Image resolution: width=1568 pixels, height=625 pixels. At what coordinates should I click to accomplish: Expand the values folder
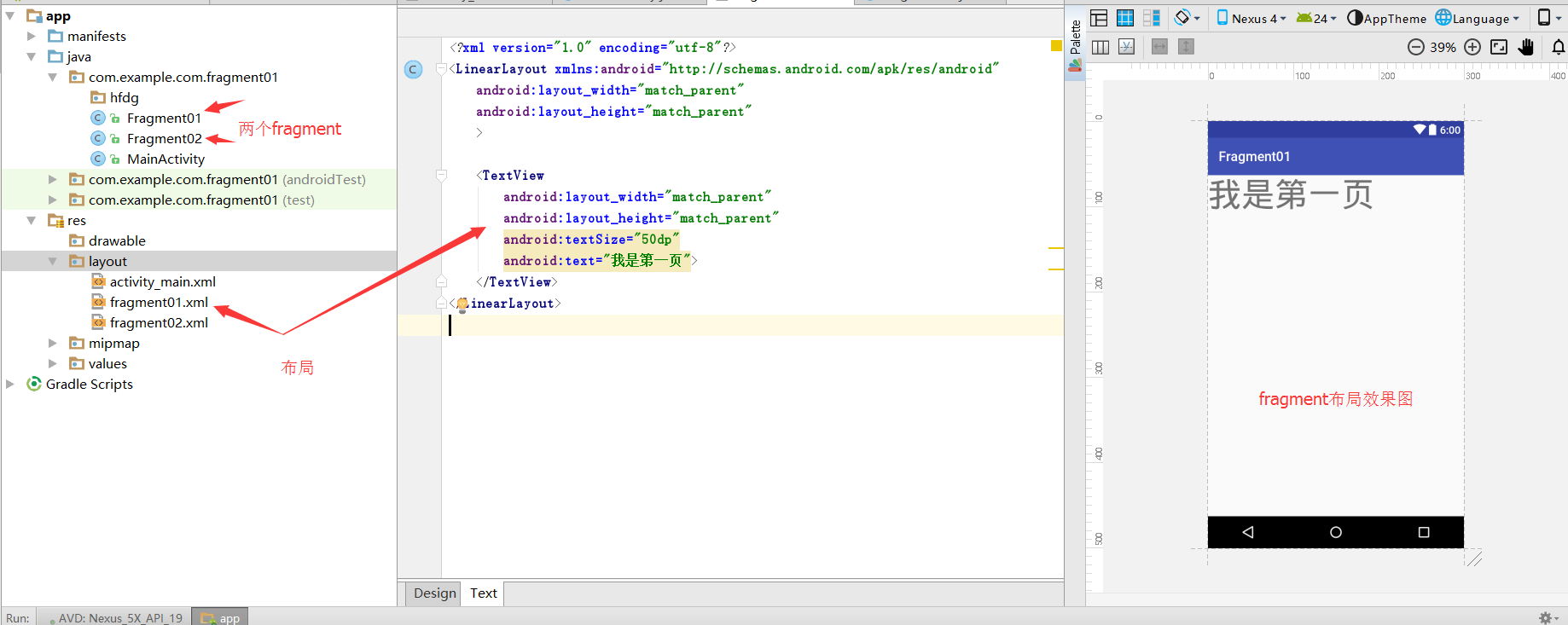coord(53,363)
